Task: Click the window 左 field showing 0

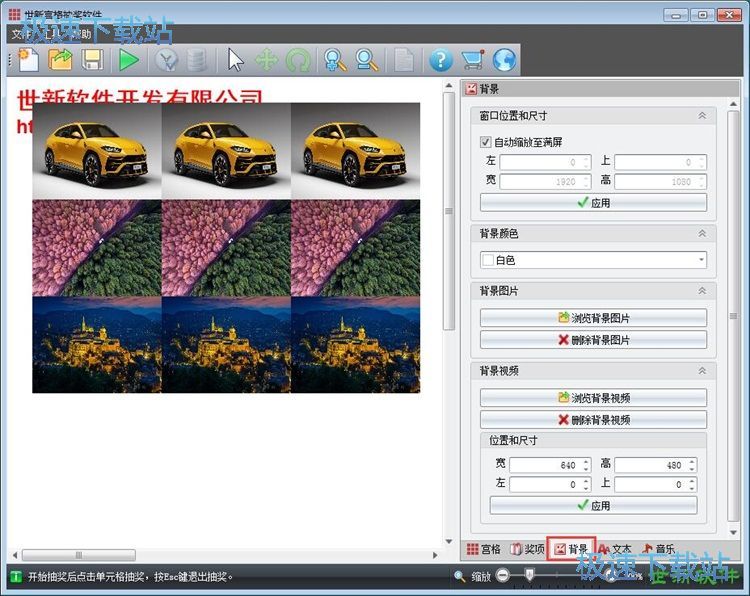Action: pos(545,162)
